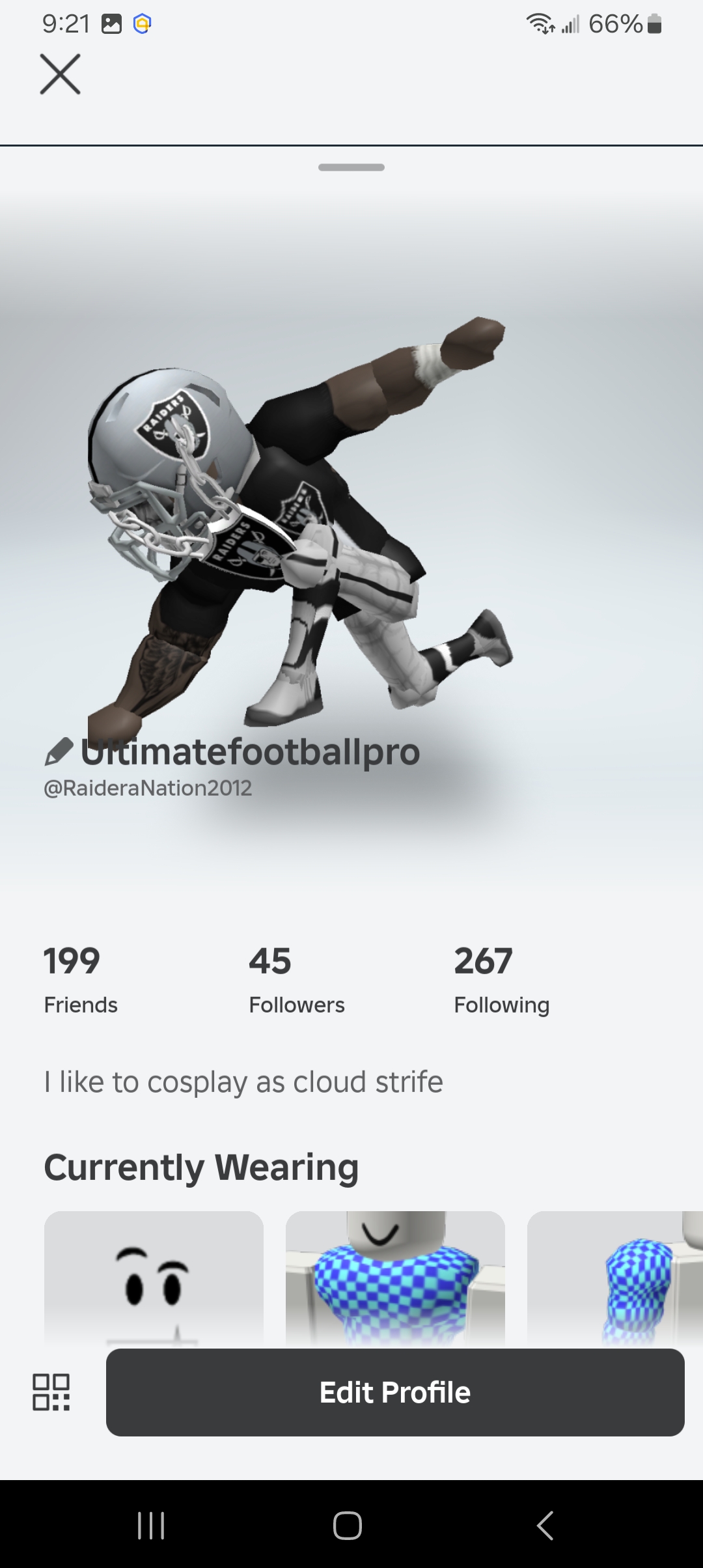Tap the Ultimatefootballpro display name
The height and width of the screenshot is (1568, 703).
(x=251, y=752)
